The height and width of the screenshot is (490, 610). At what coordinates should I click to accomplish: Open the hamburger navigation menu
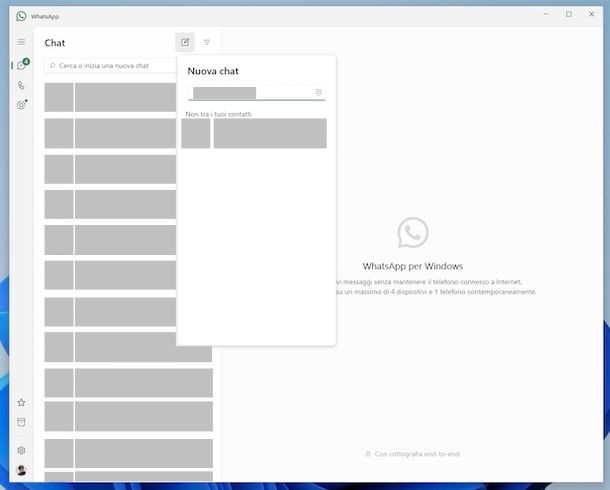pos(21,42)
